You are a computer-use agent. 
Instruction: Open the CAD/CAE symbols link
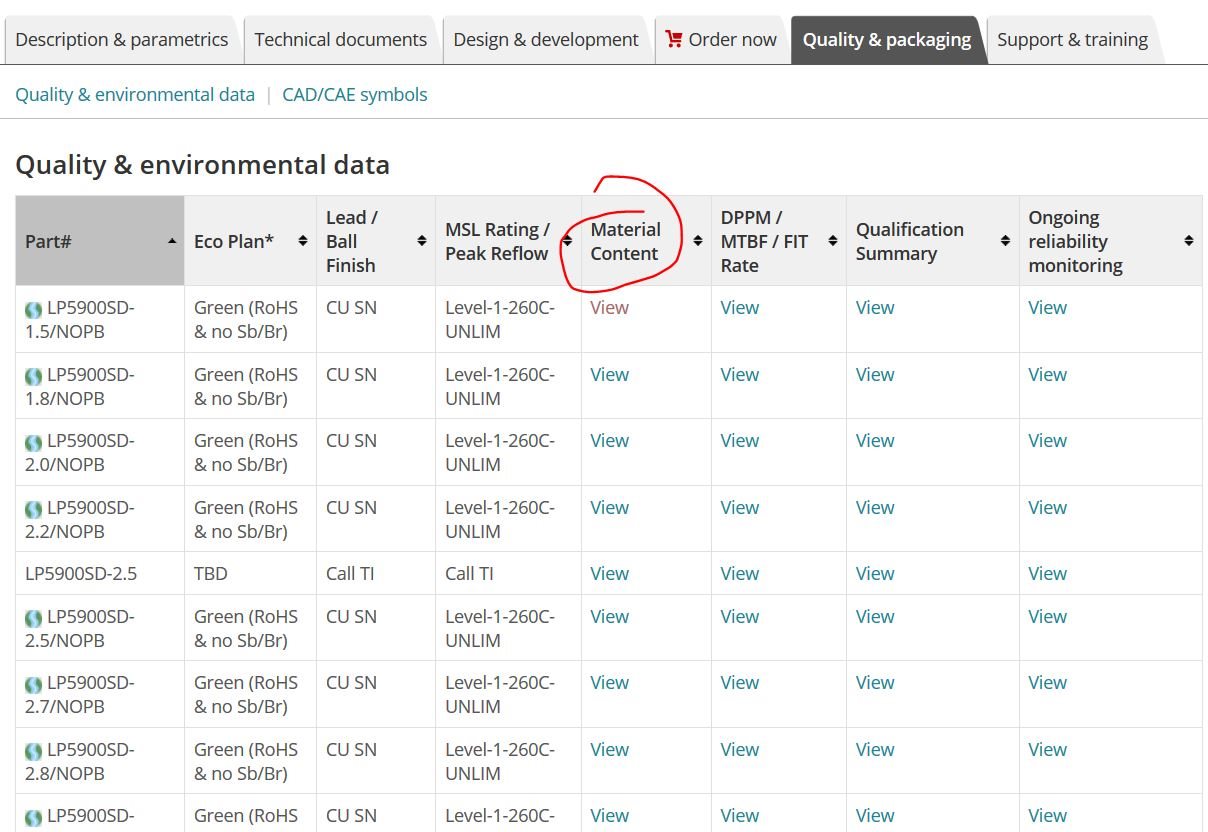(x=355, y=95)
